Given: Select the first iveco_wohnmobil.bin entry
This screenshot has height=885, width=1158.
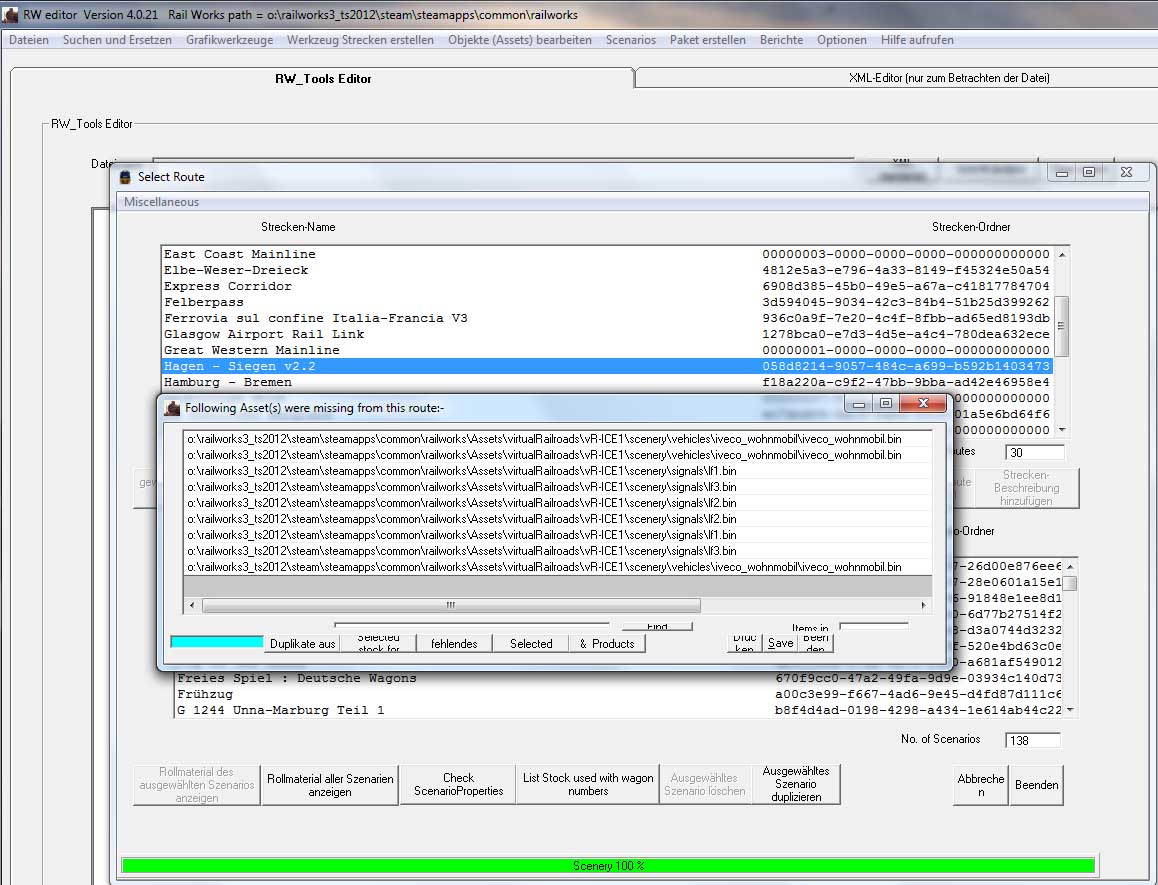Looking at the screenshot, I should pos(558,439).
